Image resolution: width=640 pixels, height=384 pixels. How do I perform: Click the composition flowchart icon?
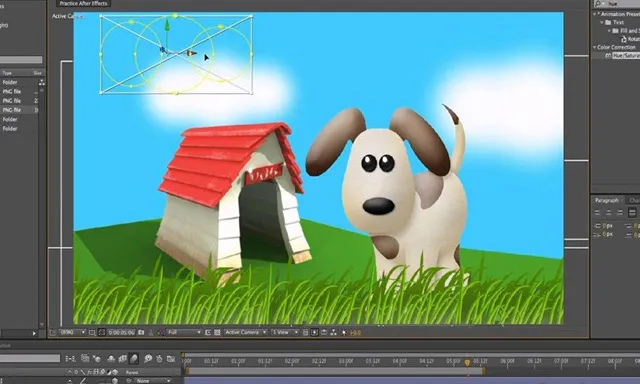coord(333,333)
